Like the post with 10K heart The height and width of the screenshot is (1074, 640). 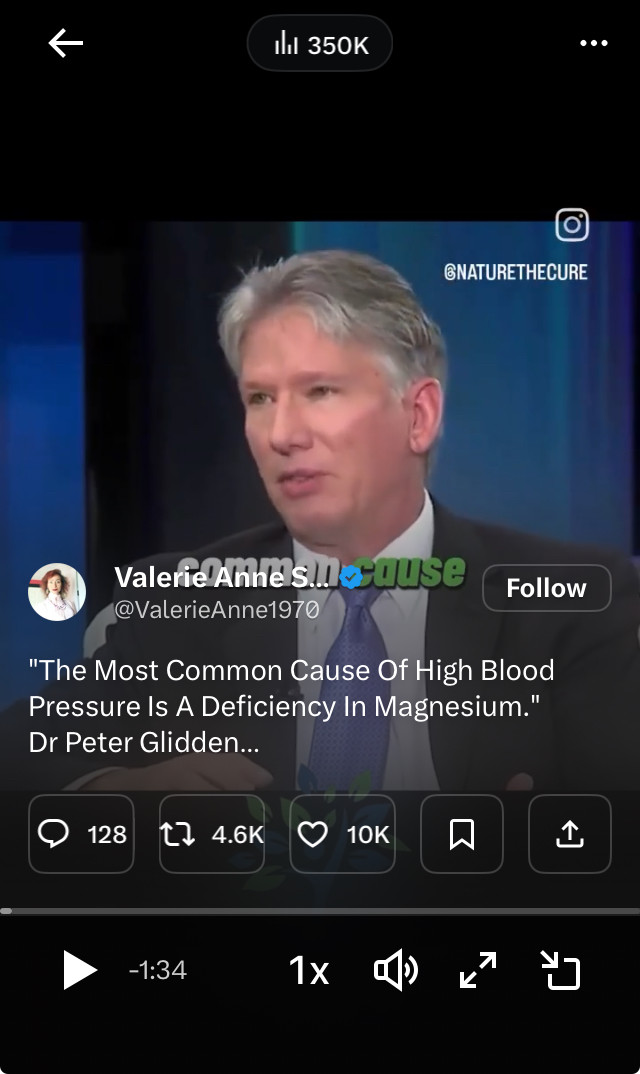(343, 834)
